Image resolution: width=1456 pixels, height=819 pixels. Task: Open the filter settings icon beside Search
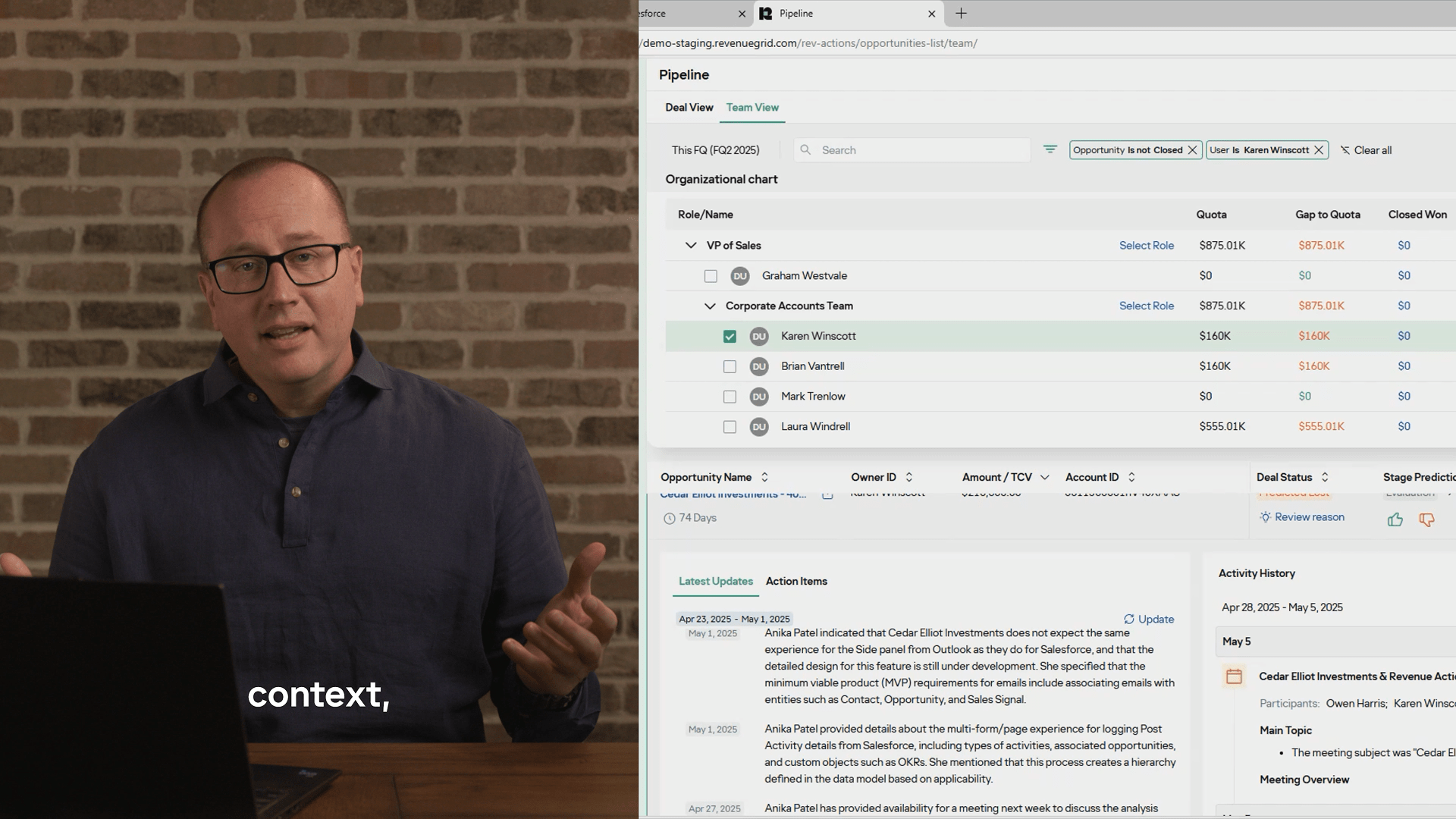[x=1050, y=149]
